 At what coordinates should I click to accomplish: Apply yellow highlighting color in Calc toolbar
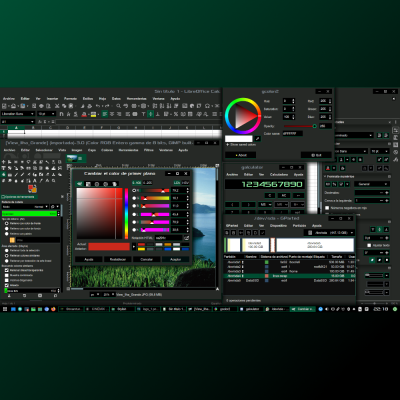[93, 114]
